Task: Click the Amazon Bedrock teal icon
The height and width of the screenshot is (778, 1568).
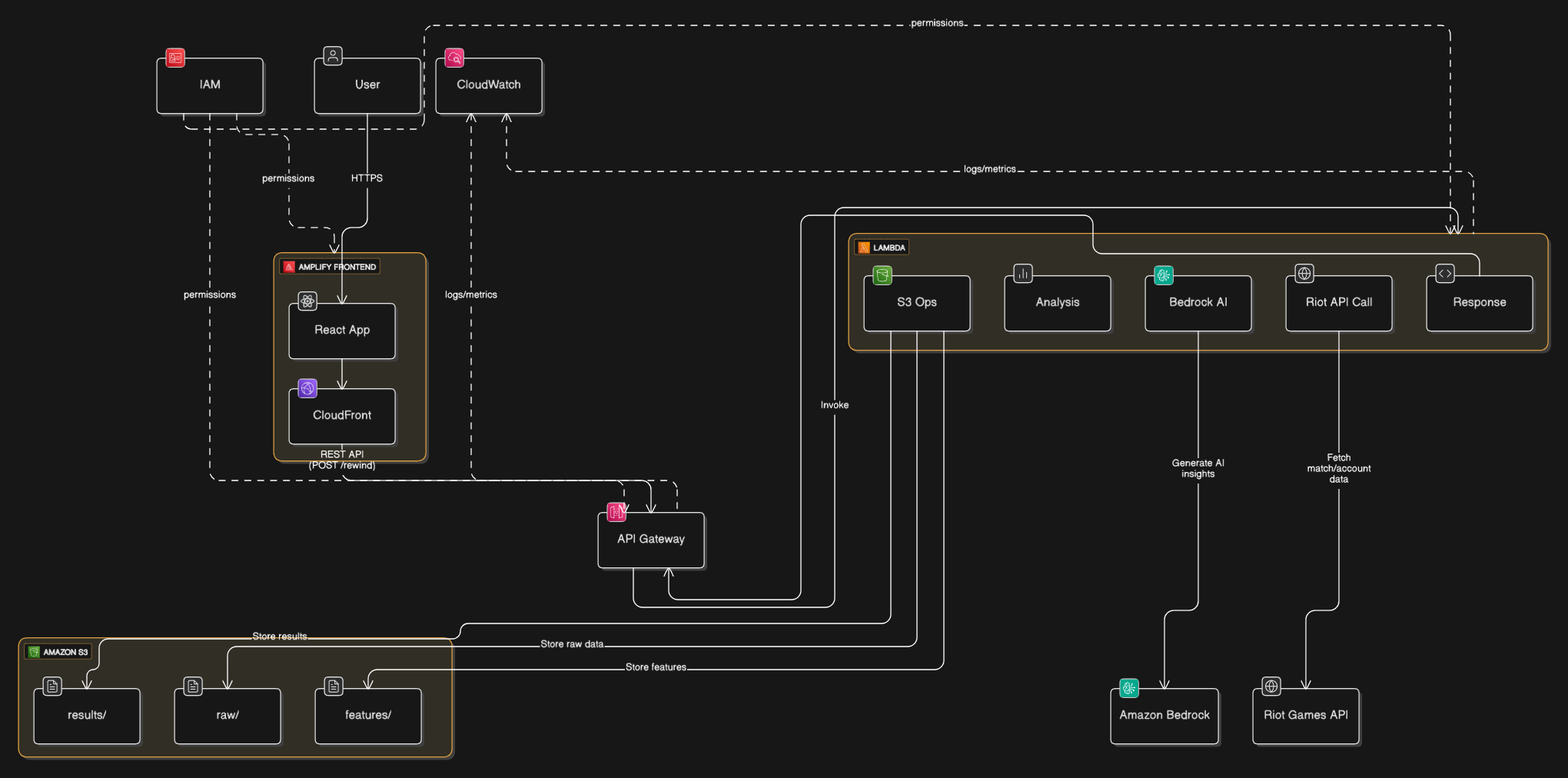Action: (x=1129, y=688)
